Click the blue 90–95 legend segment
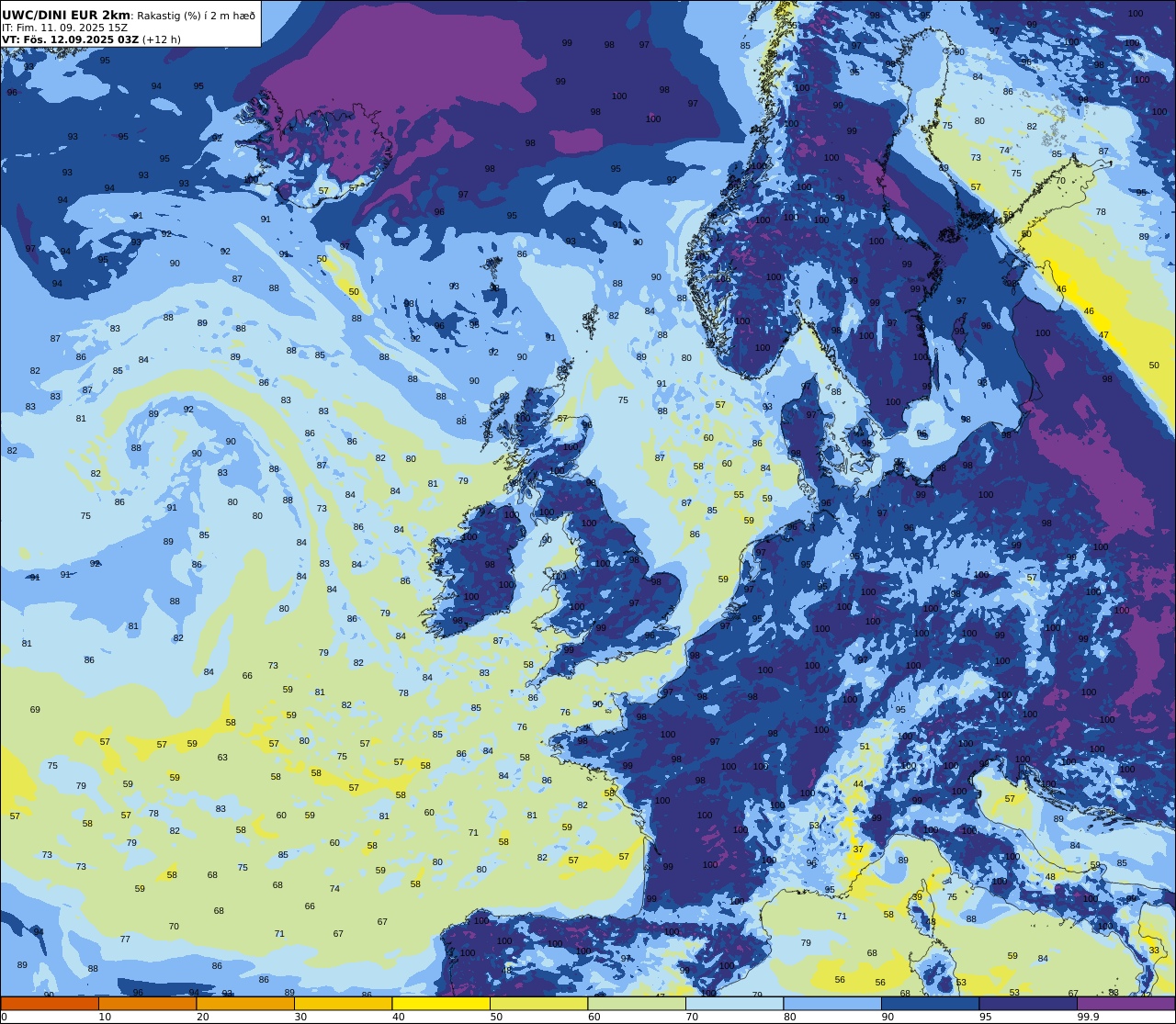This screenshot has width=1176, height=1024. click(930, 1003)
